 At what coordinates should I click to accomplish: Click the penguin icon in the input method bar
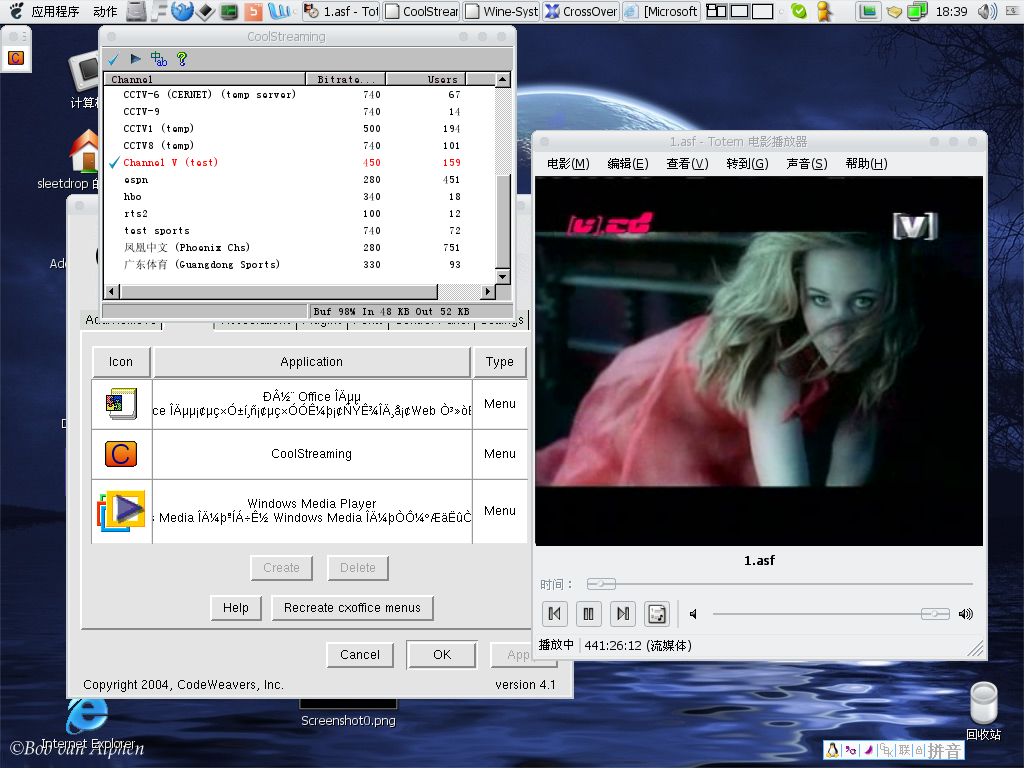click(x=833, y=750)
